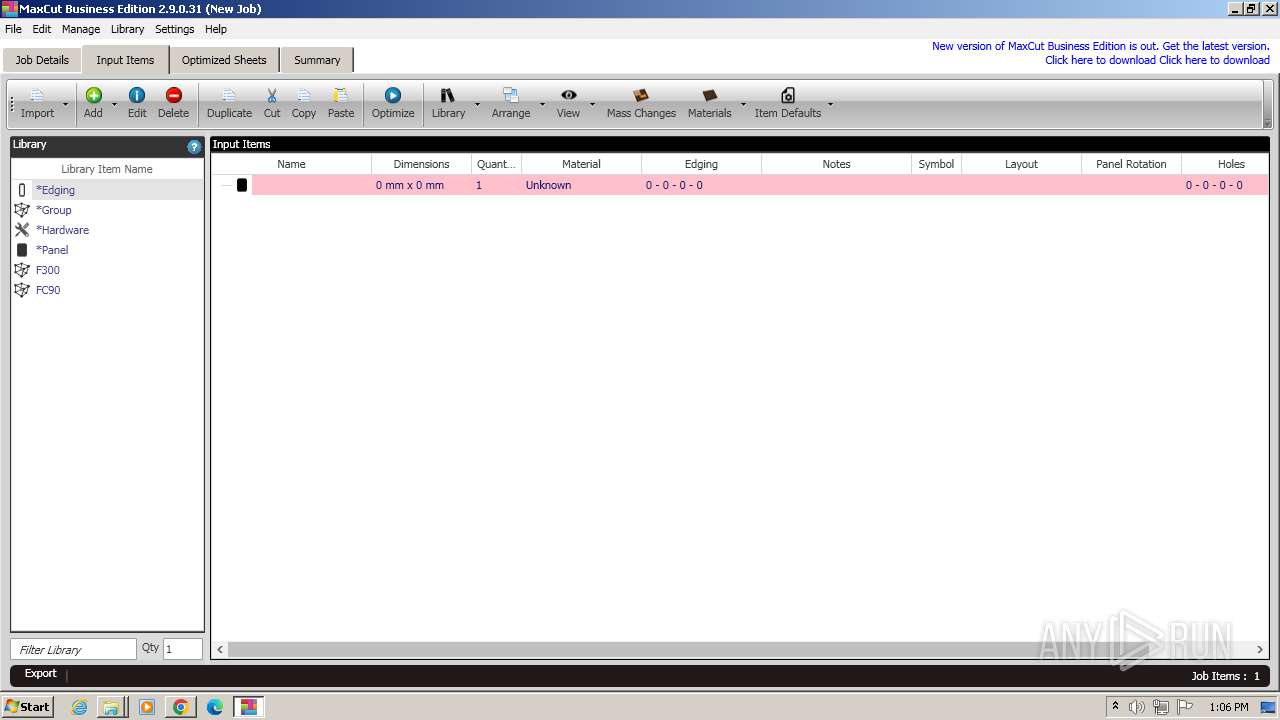This screenshot has height=720, width=1280.
Task: Click the new version download link
Action: pos(1100,53)
